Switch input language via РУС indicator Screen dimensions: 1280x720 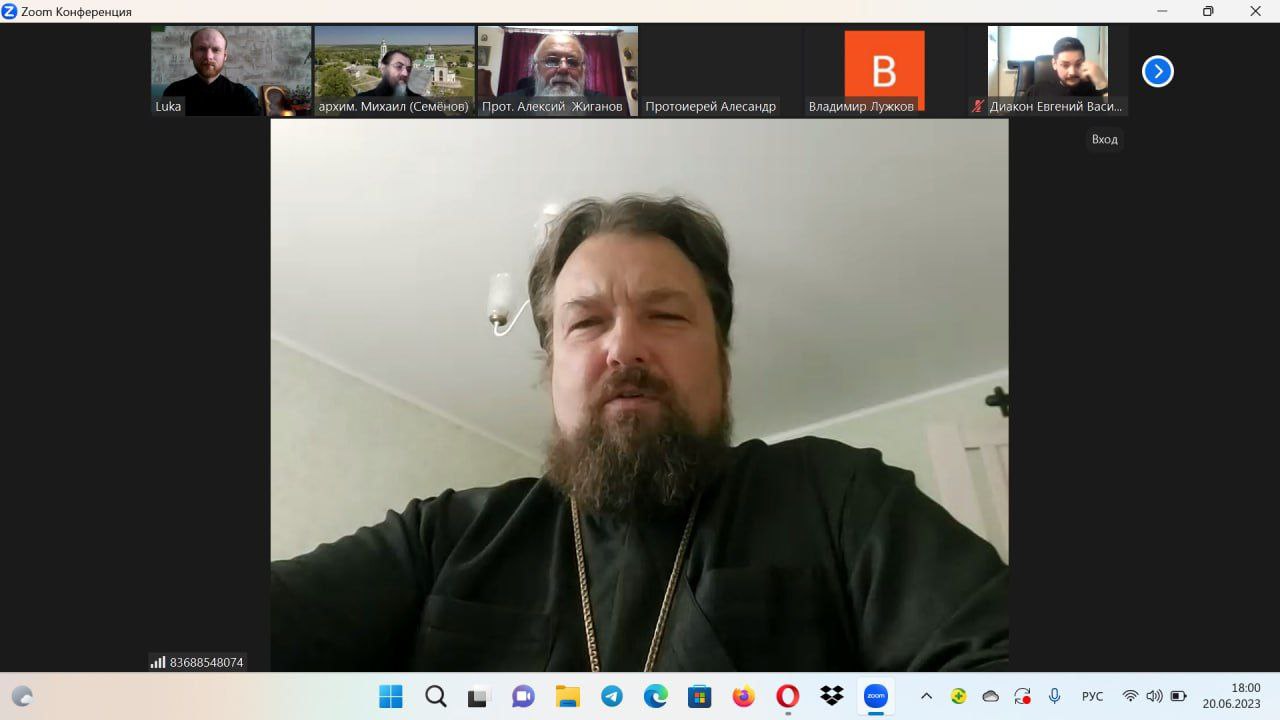pos(1092,696)
